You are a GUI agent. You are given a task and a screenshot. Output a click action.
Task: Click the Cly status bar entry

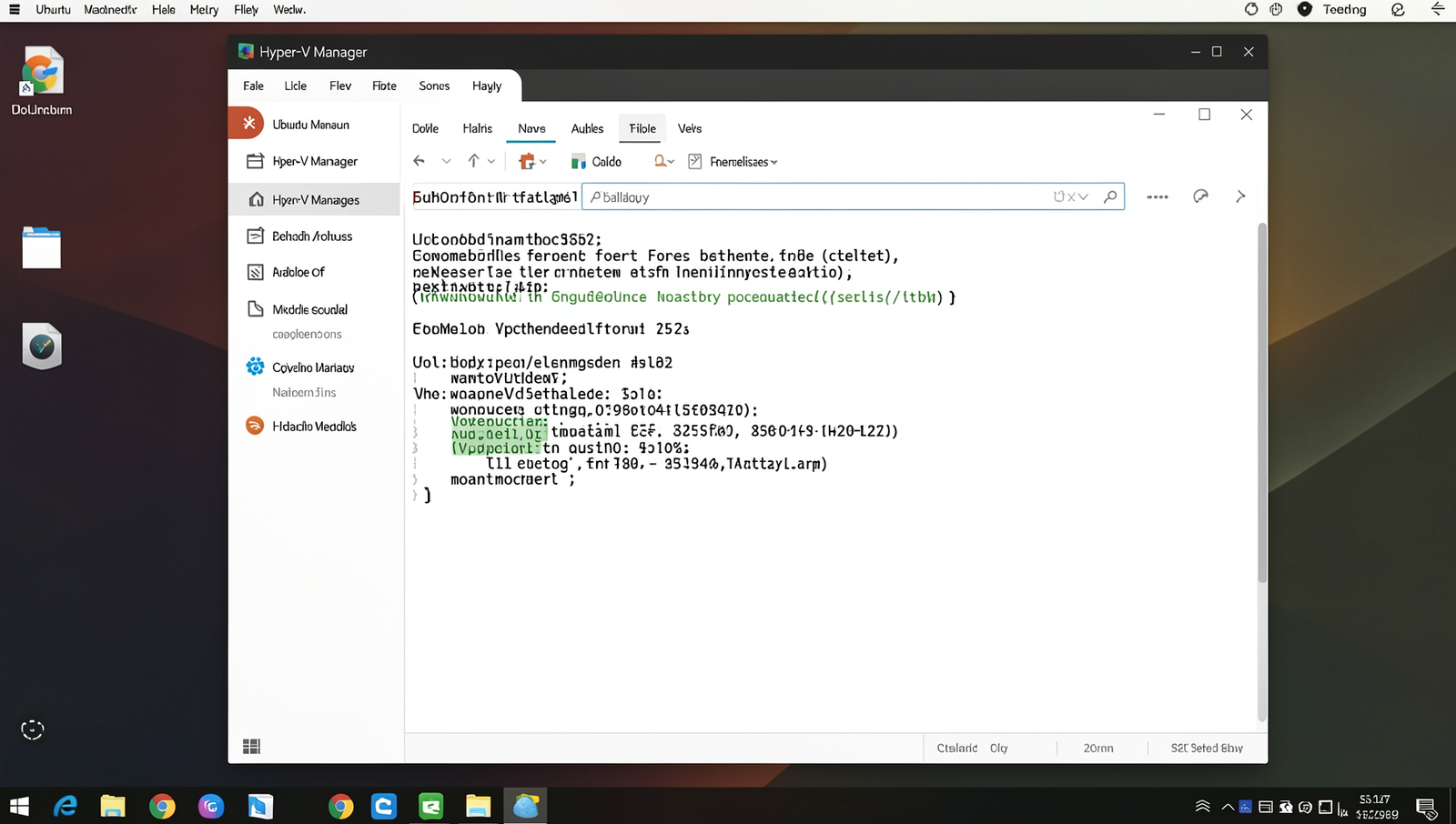tap(999, 748)
